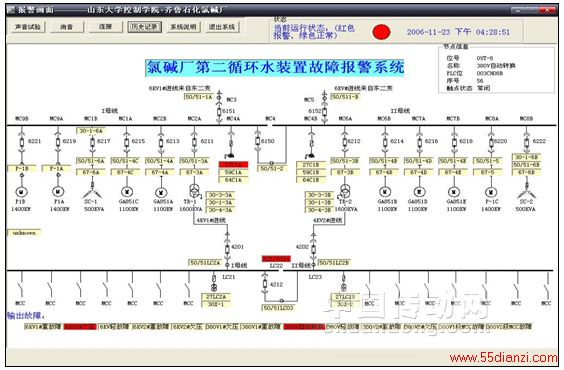Open the 历史记录 history records
The height and width of the screenshot is (370, 564).
click(144, 27)
